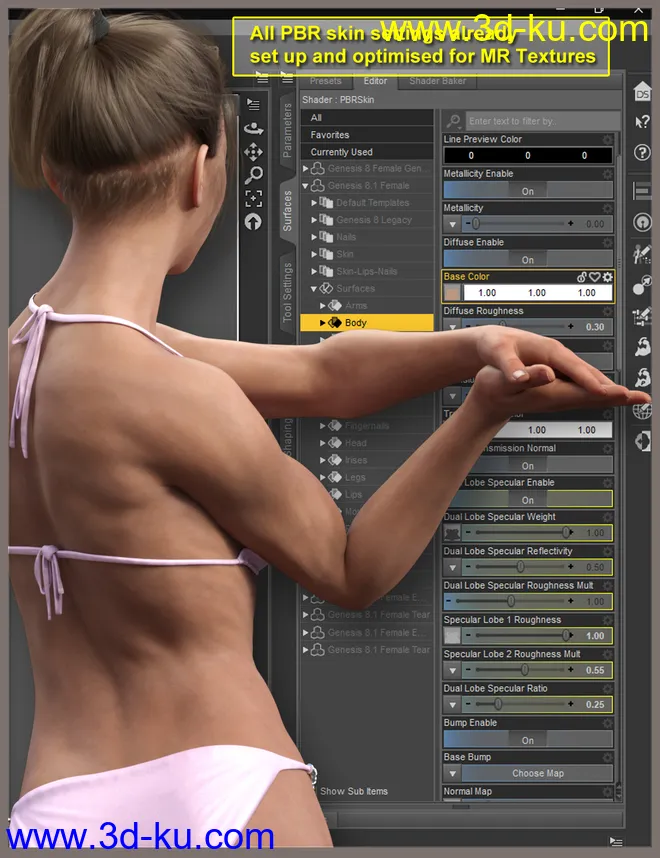This screenshot has height=858, width=660.
Task: Switch to the Presets tab
Action: 325,81
